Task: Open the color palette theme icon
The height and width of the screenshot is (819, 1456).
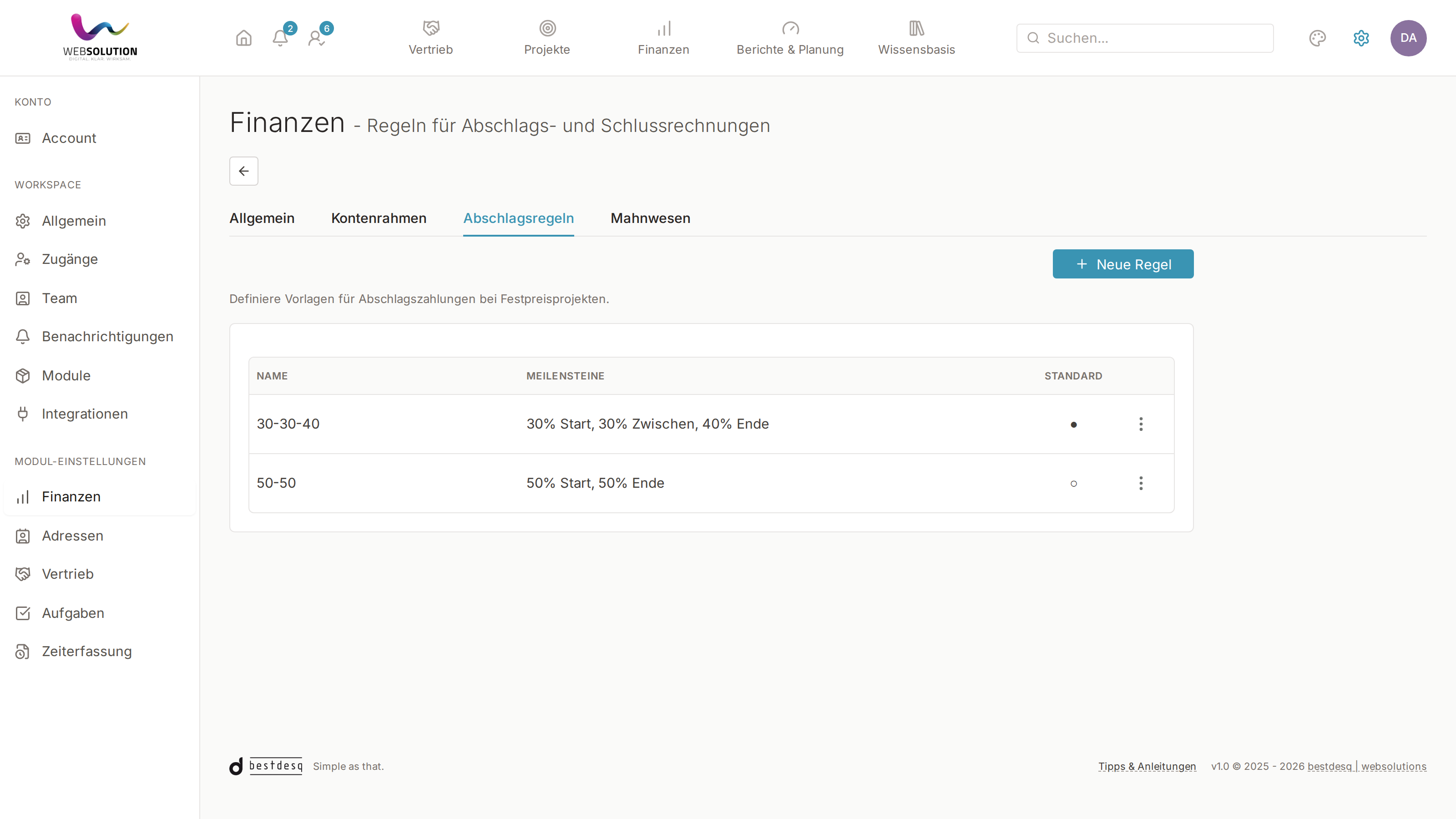Action: click(1318, 38)
